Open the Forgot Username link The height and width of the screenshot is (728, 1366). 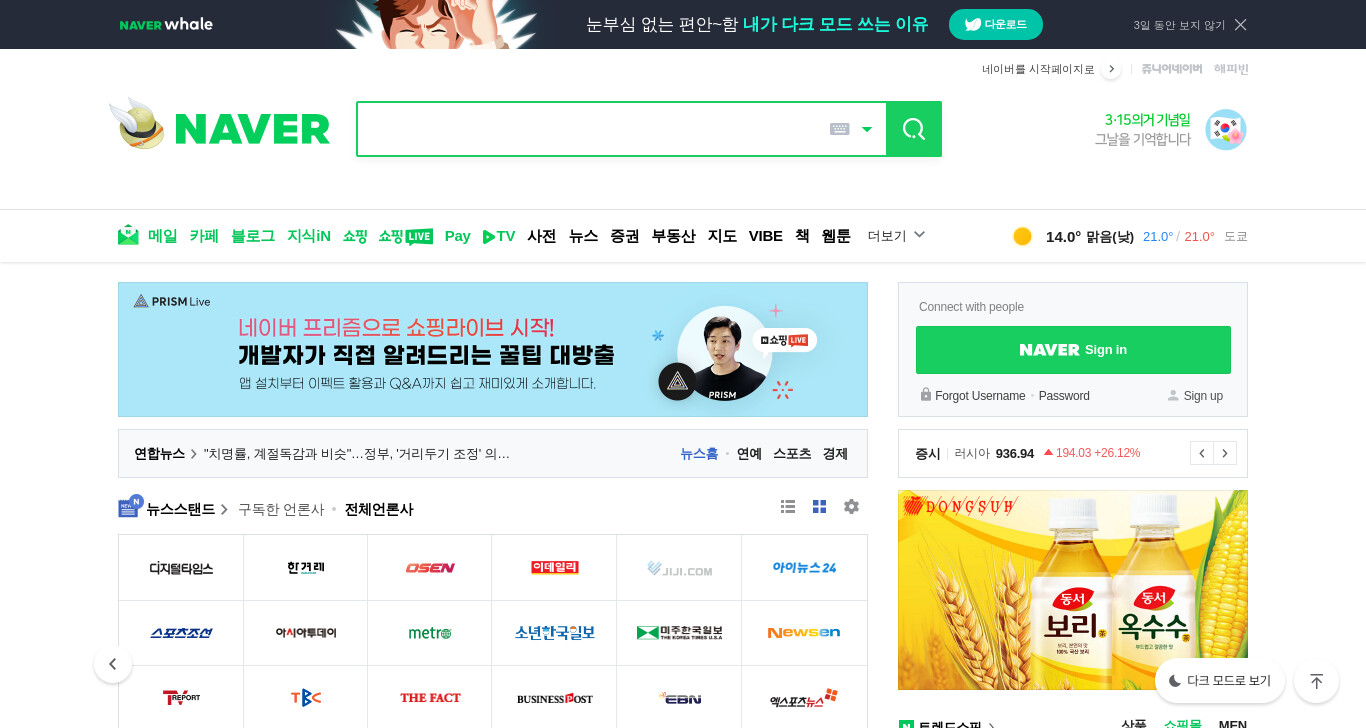[980, 396]
